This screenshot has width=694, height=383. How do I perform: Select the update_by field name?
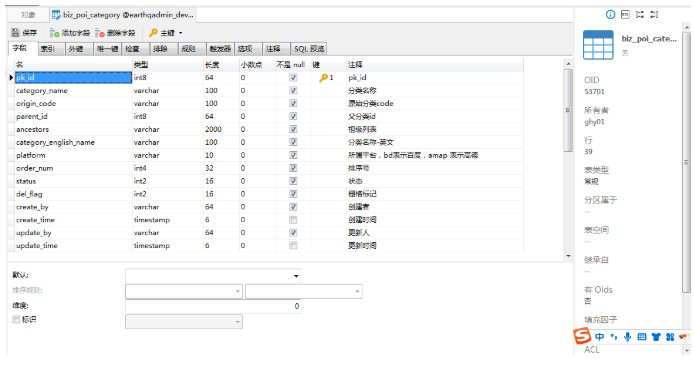click(34, 232)
